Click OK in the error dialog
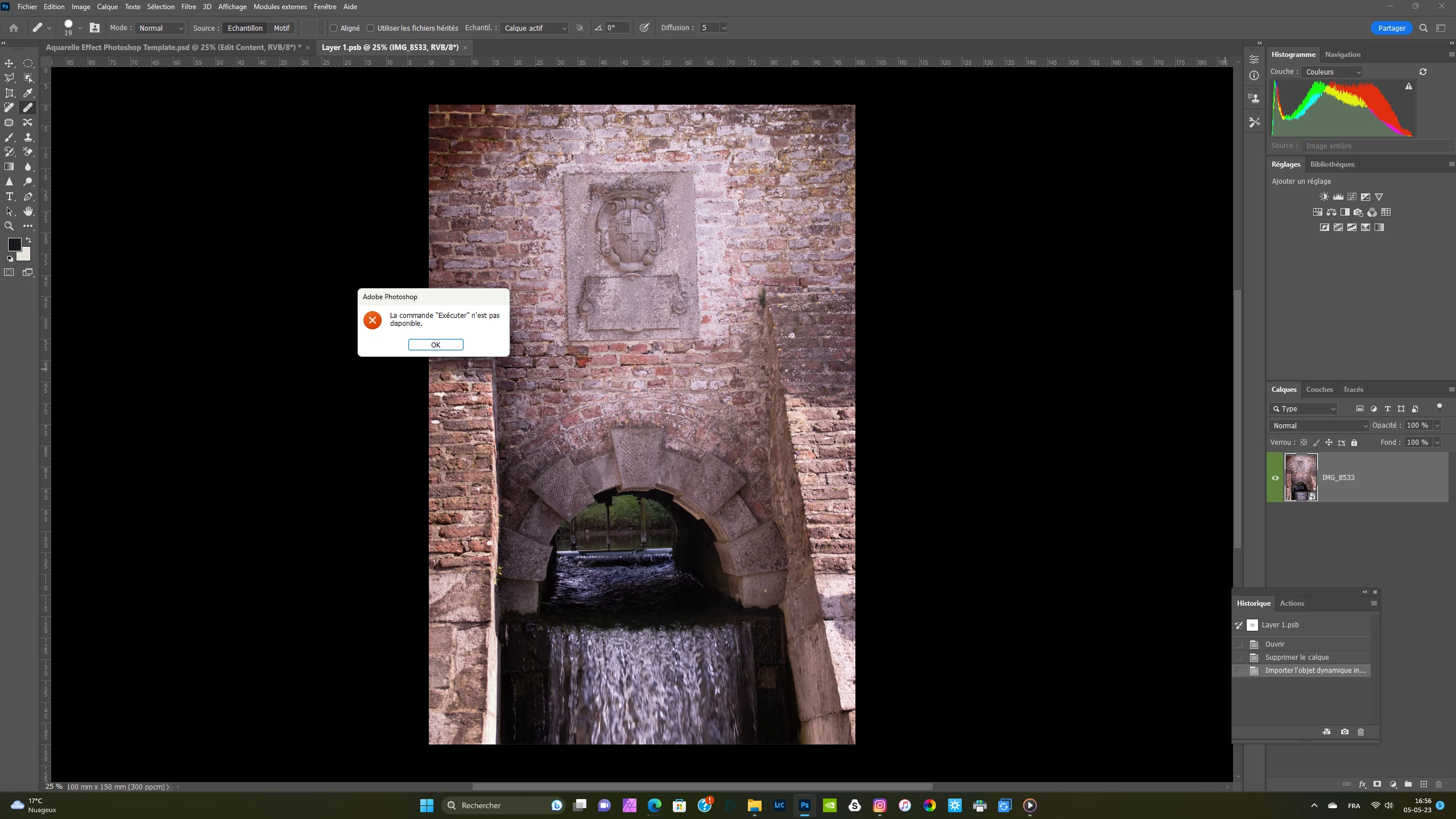 click(436, 345)
